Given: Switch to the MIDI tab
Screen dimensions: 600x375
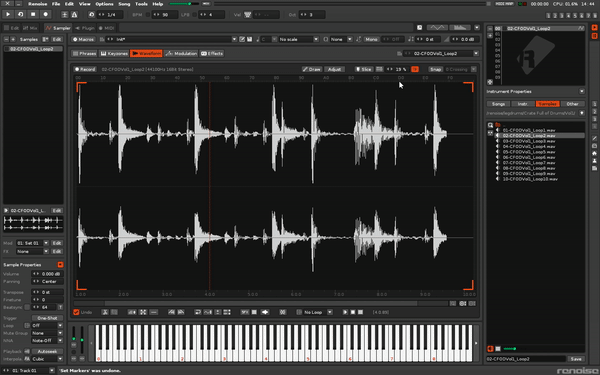Looking at the screenshot, I should click(x=106, y=28).
